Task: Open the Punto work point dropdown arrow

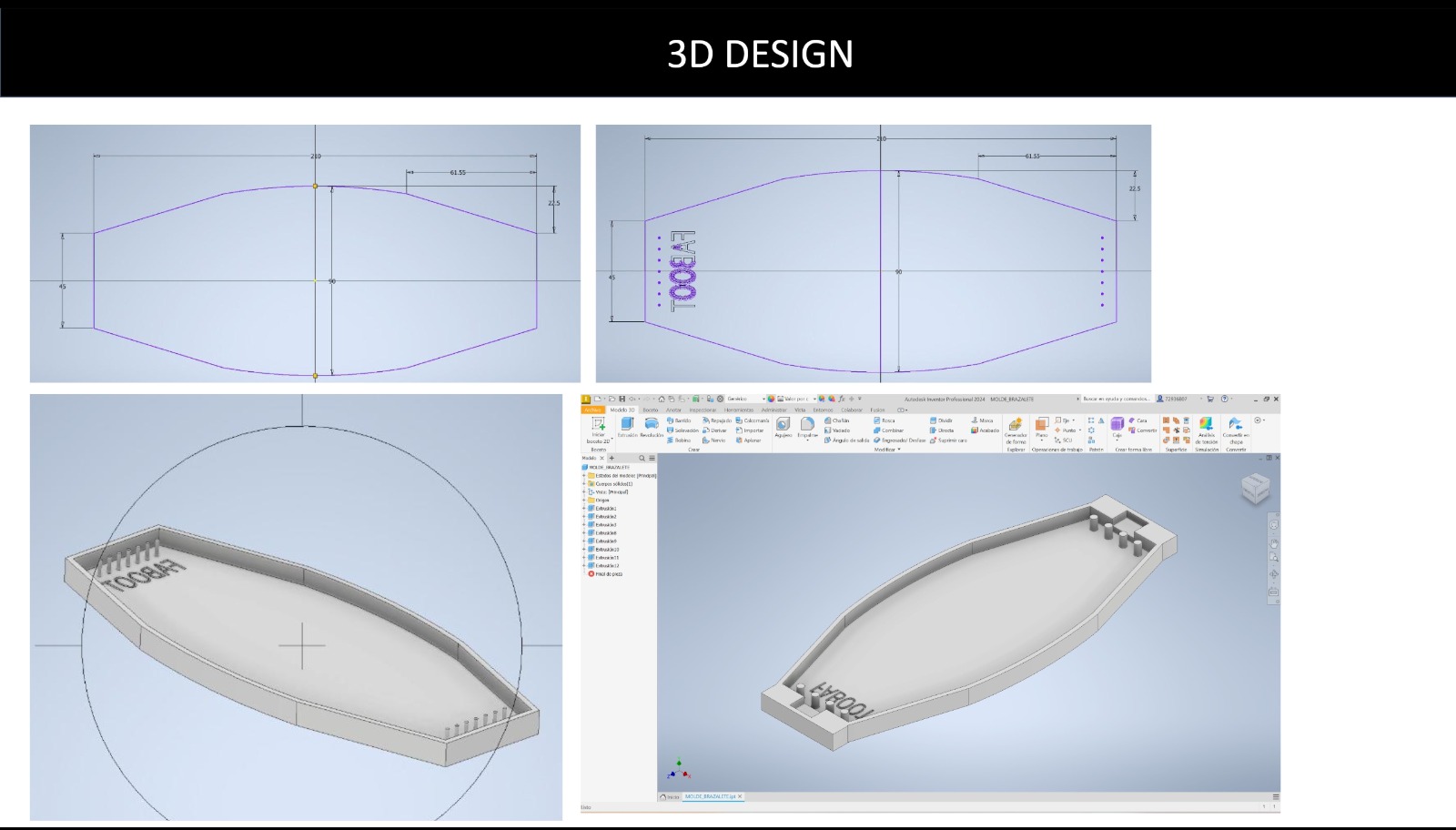Action: coord(1080,430)
